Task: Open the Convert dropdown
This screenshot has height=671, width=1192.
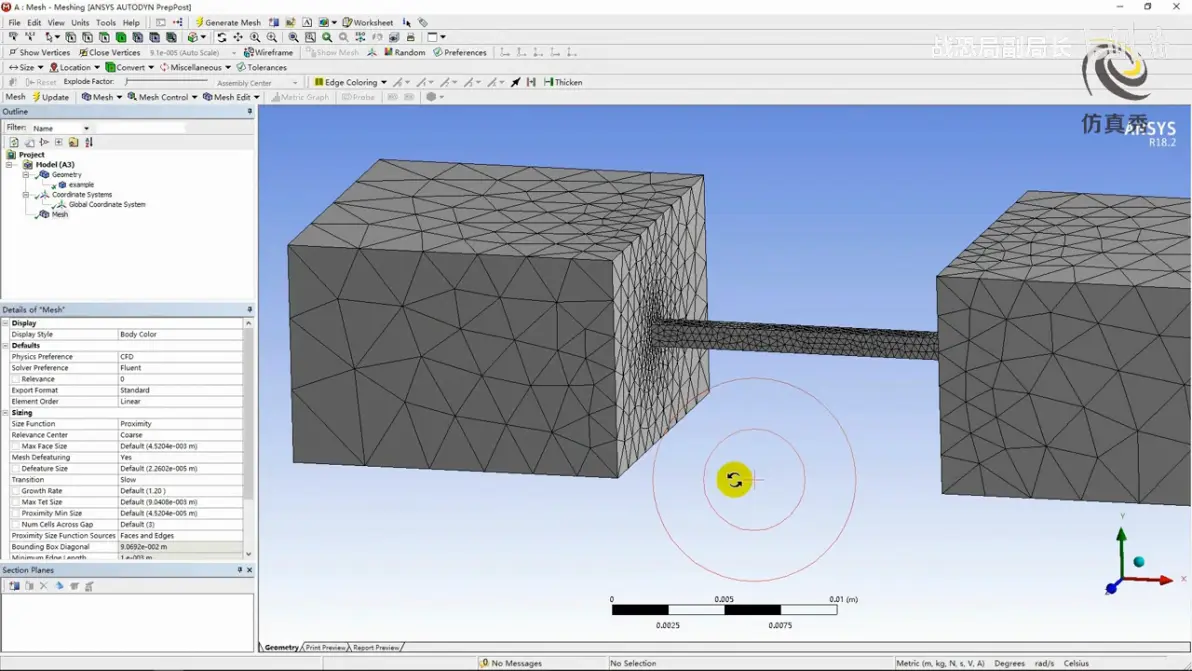Action: click(130, 68)
